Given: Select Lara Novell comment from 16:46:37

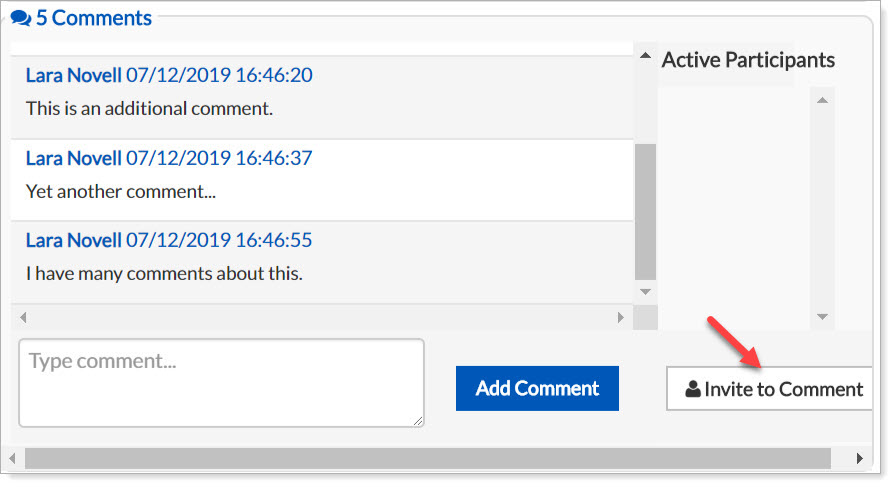Looking at the screenshot, I should coord(322,180).
